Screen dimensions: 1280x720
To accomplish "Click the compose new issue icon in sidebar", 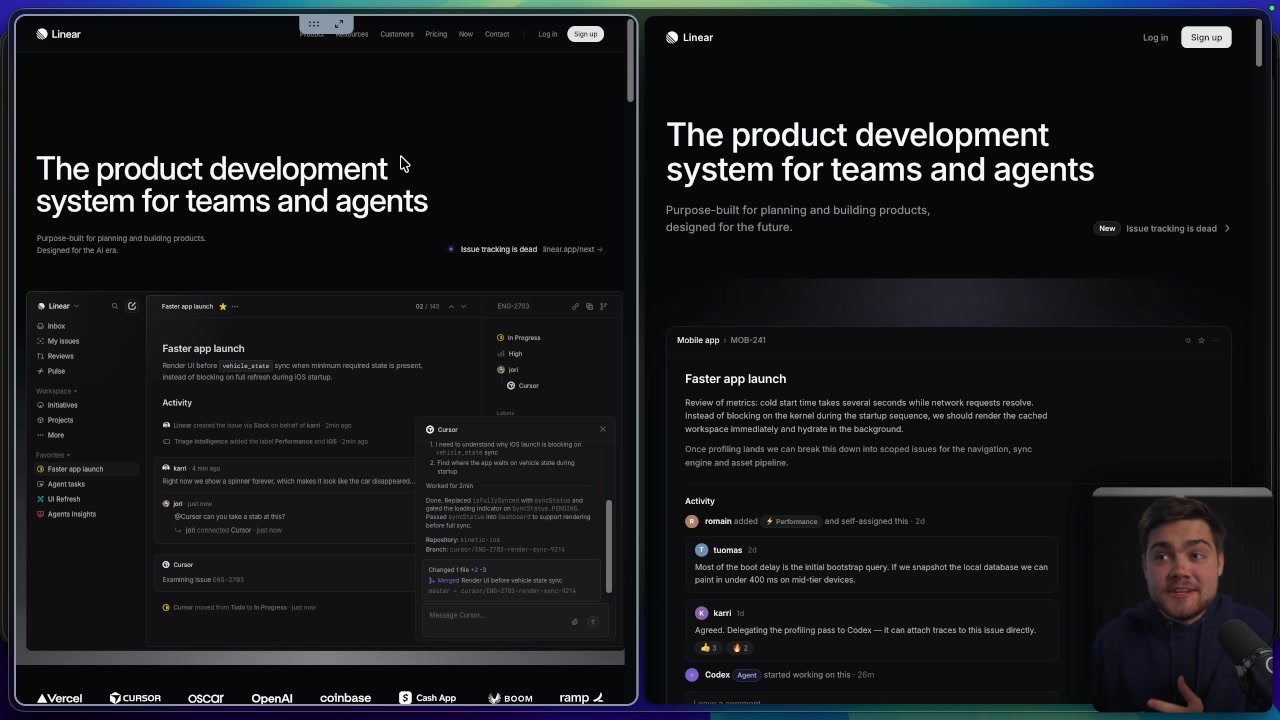I will click(x=131, y=306).
